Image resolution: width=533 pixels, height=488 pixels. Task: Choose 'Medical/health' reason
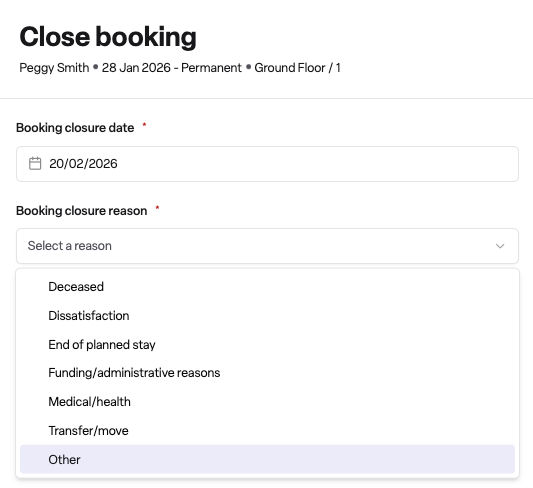[267, 402]
